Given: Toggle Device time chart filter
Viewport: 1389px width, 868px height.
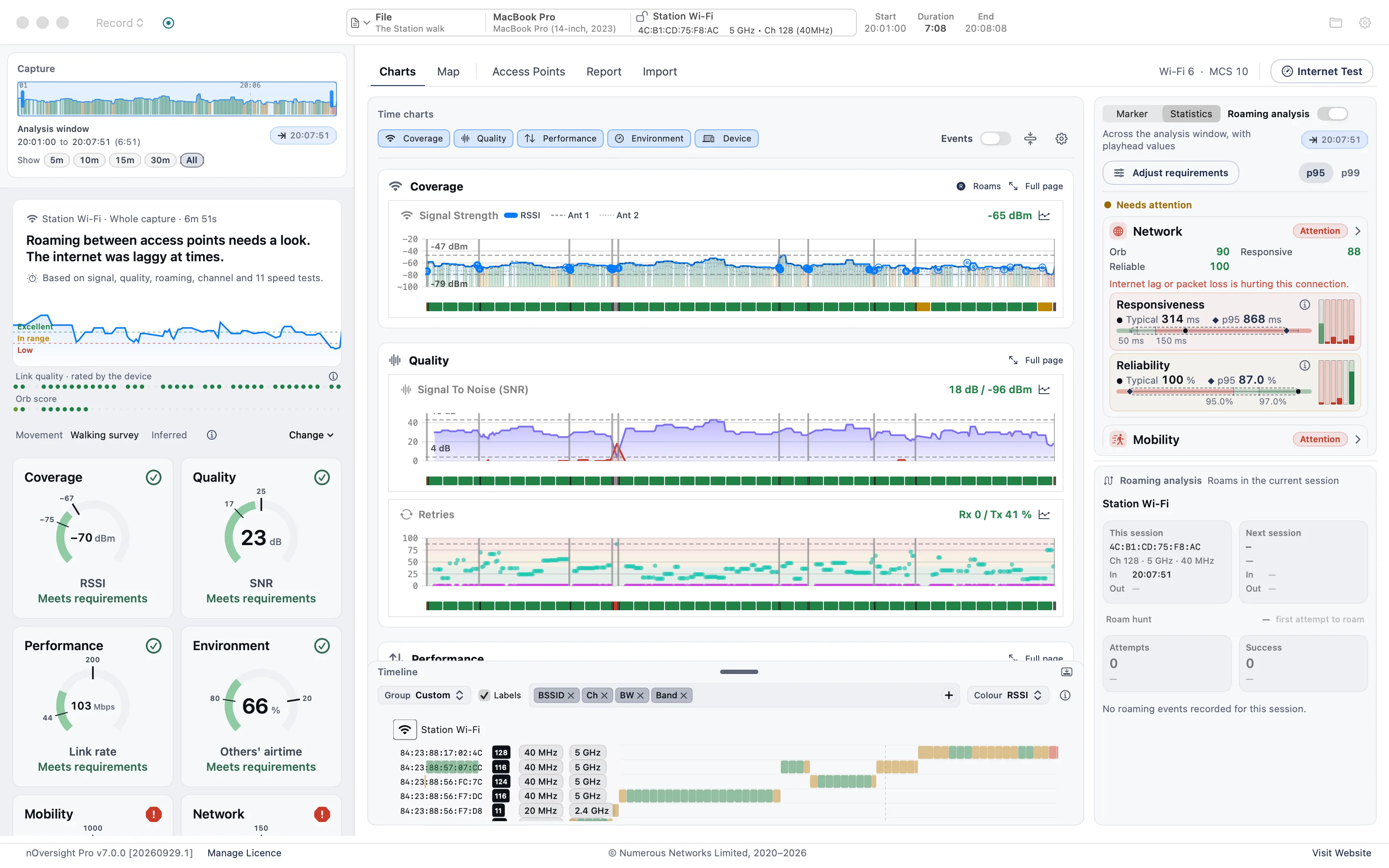Looking at the screenshot, I should (727, 138).
